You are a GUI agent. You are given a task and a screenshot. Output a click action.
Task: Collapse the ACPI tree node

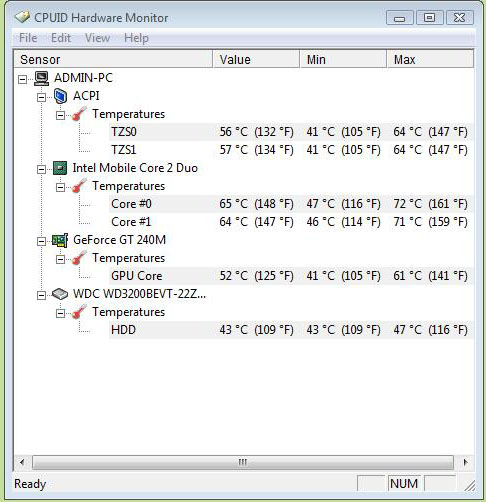(x=41, y=97)
